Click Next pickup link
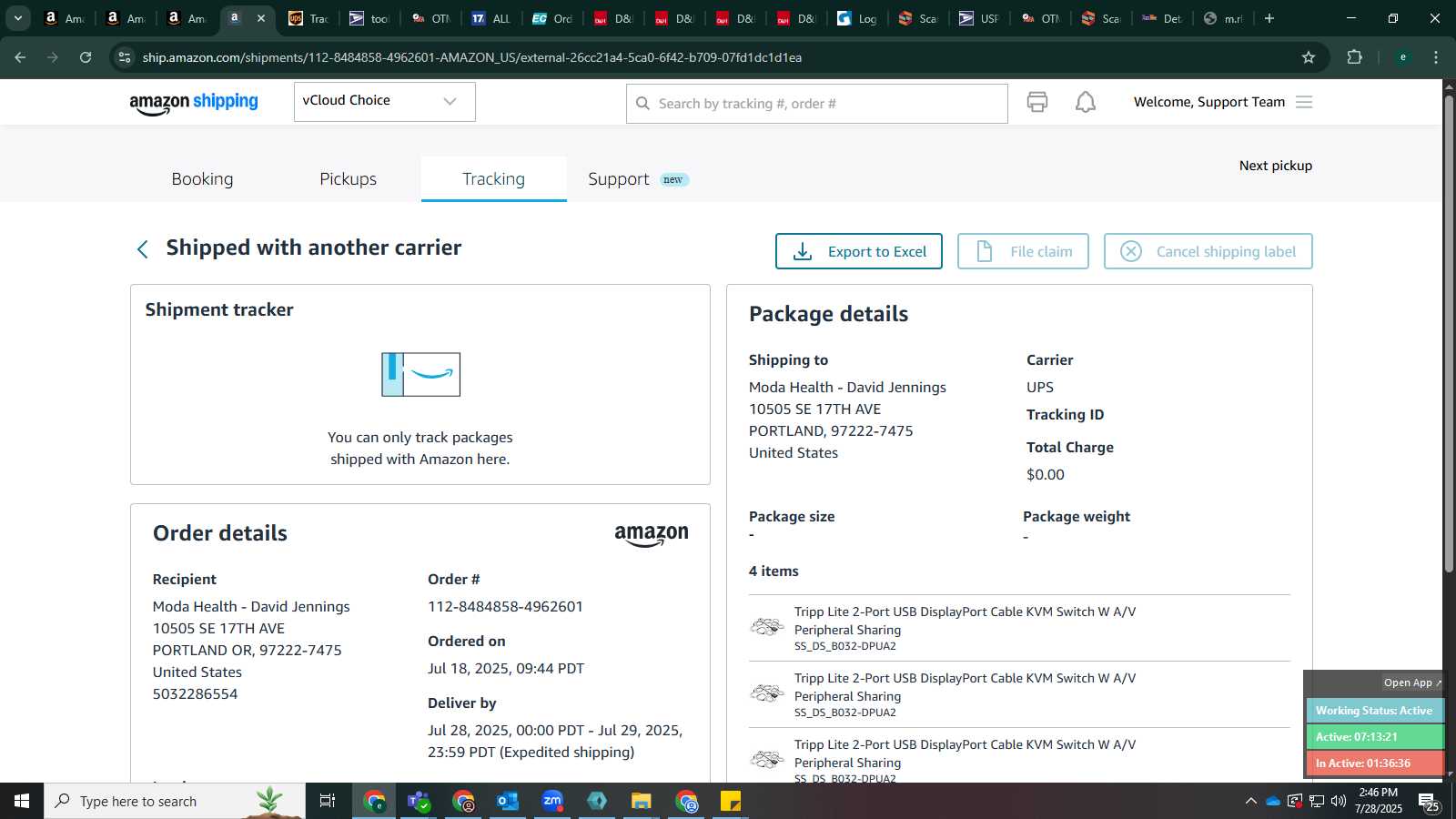1456x819 pixels. [1275, 166]
